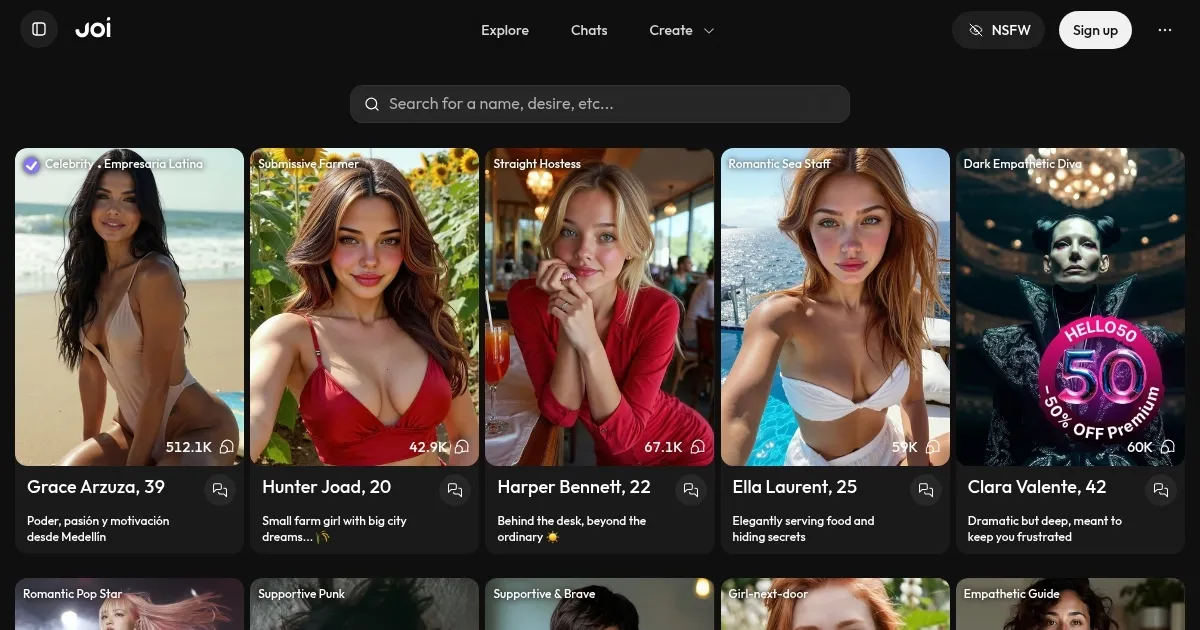Click the chat icon on Ella Laurent's card

coord(926,490)
